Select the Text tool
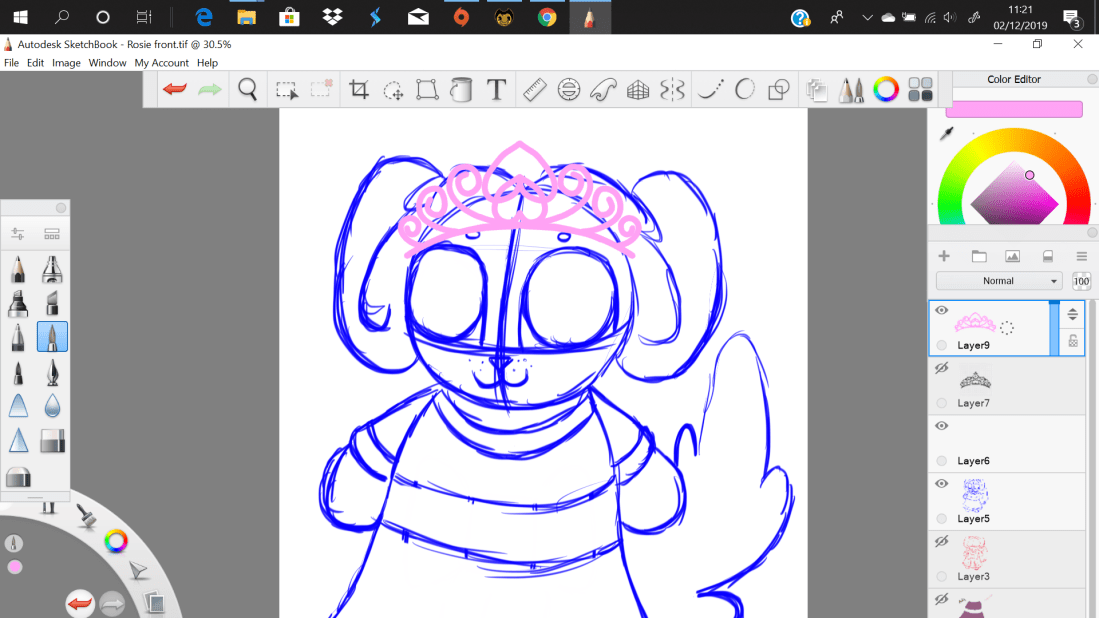This screenshot has height=618, width=1099. [x=496, y=90]
